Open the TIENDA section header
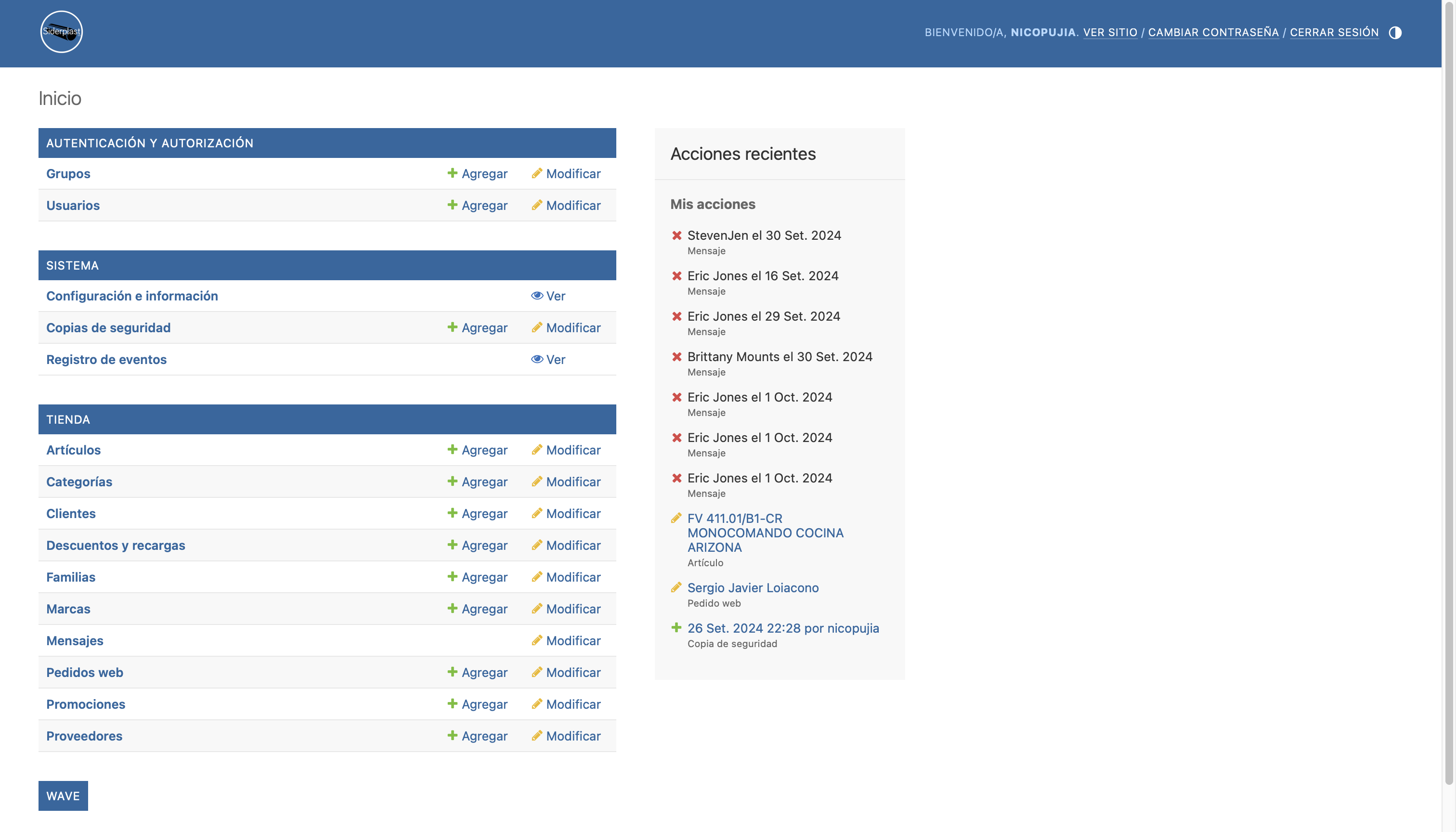1456x832 pixels. (x=68, y=419)
